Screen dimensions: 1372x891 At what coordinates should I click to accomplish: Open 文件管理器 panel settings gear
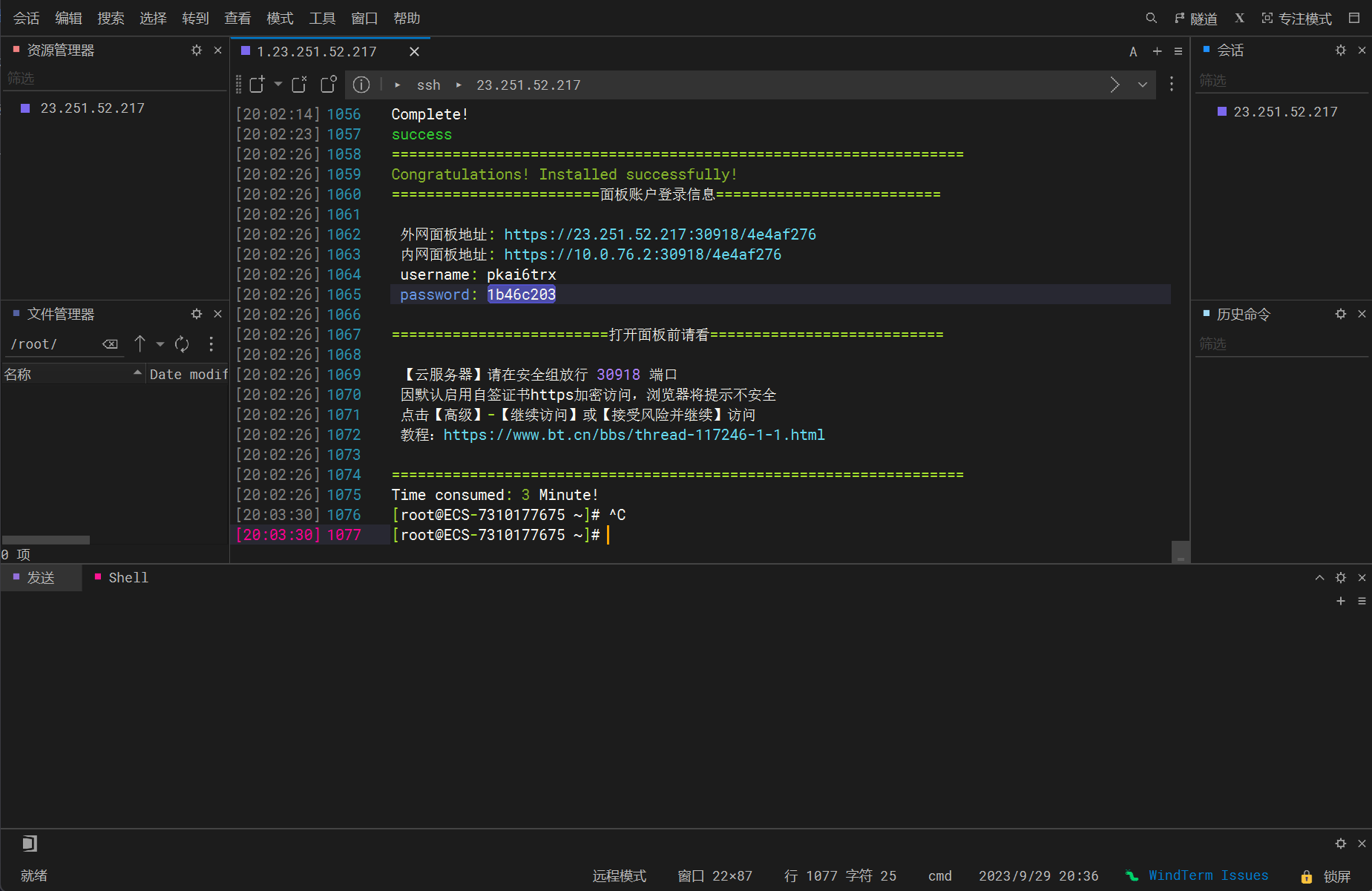[x=197, y=314]
